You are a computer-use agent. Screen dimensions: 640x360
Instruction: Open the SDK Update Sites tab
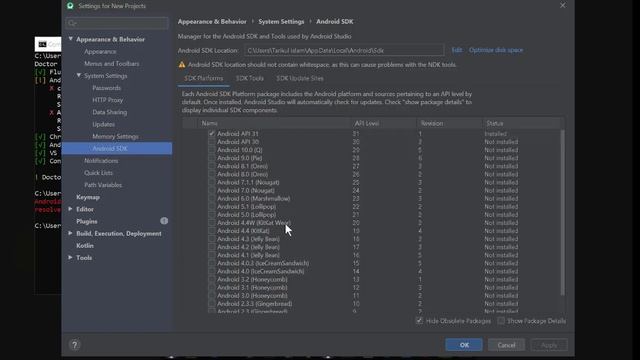(x=300, y=78)
